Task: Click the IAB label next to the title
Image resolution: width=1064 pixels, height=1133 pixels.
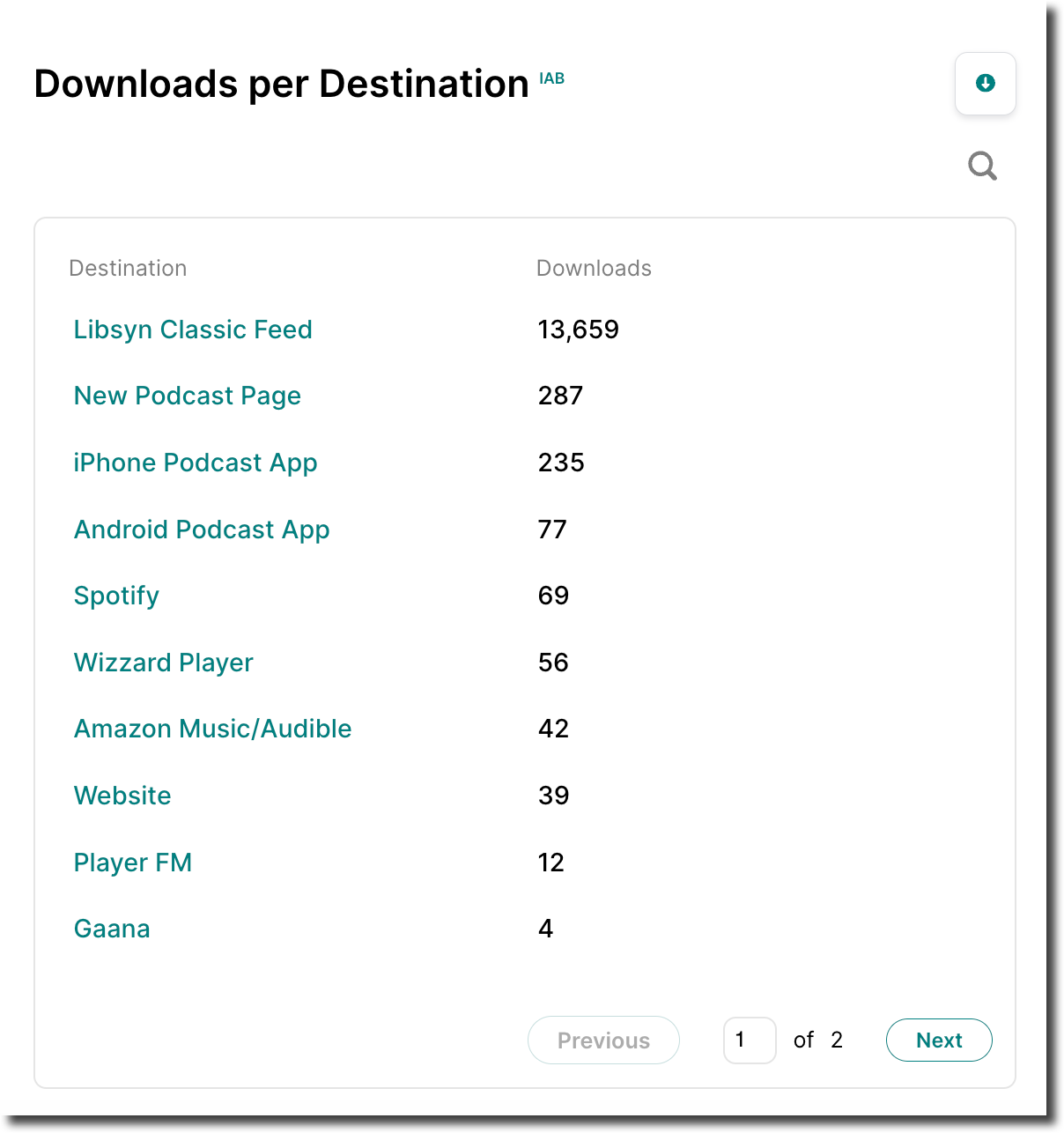Action: [x=552, y=78]
